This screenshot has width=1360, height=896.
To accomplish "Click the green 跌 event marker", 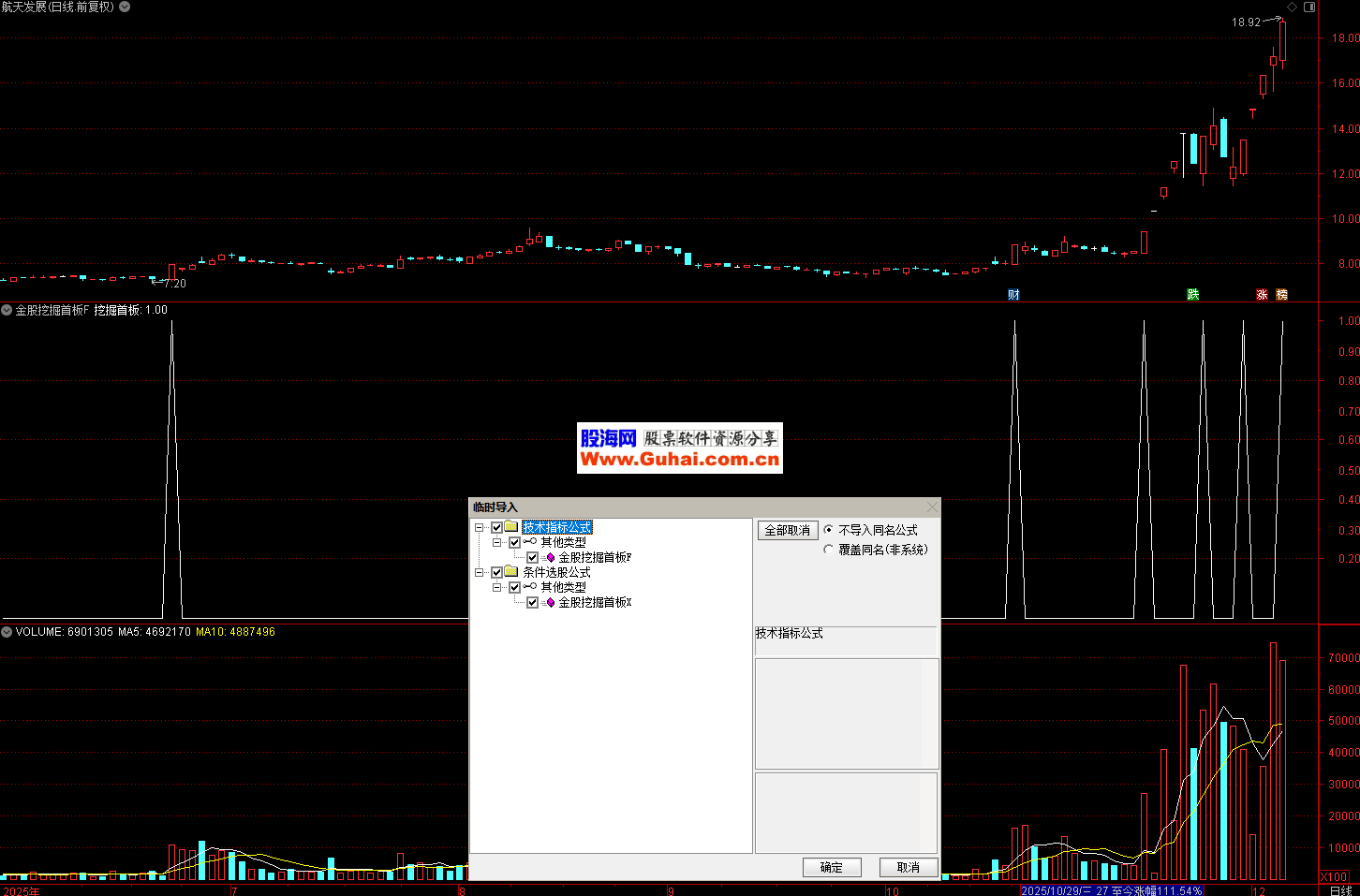I will [x=1193, y=295].
